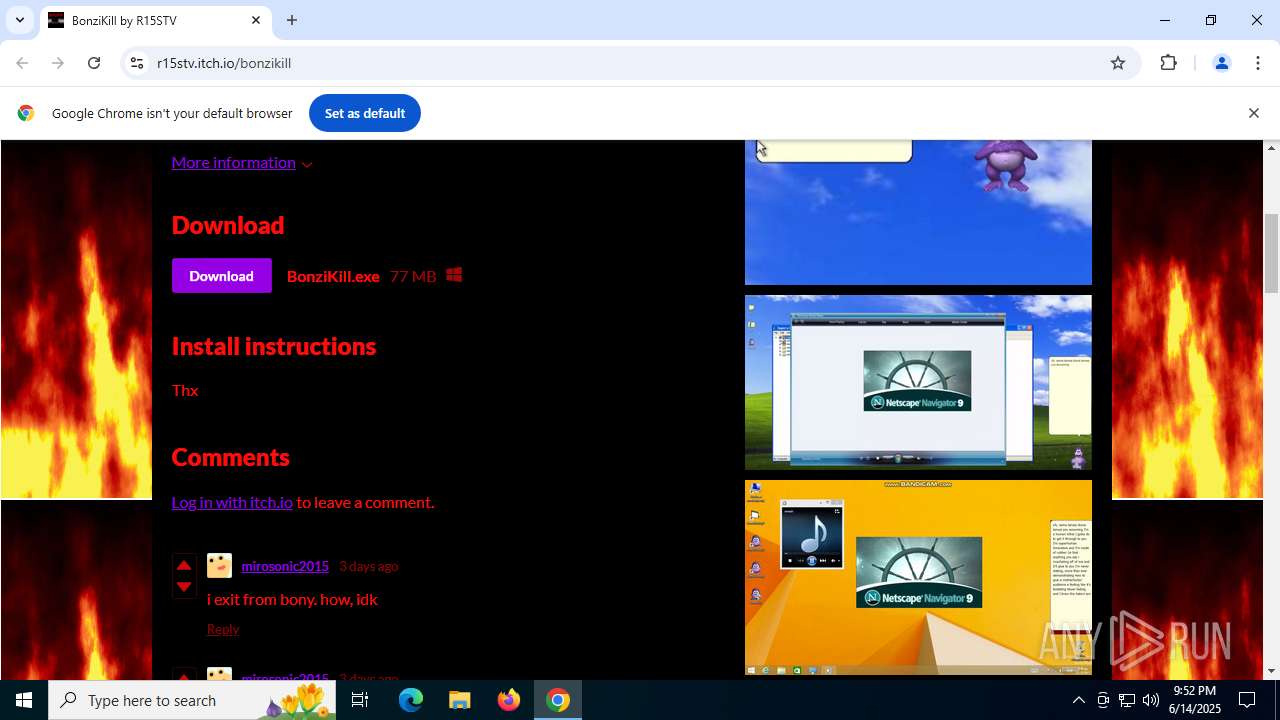Click the Install instructions heading

point(274,346)
